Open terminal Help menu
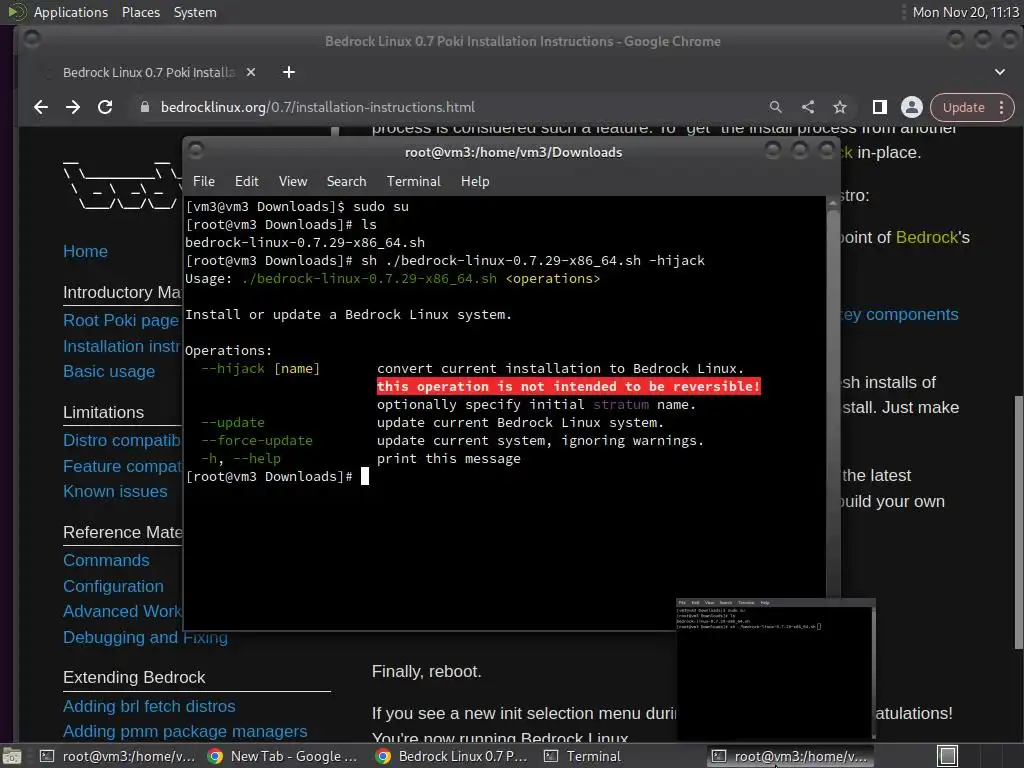This screenshot has height=768, width=1024. (475, 182)
